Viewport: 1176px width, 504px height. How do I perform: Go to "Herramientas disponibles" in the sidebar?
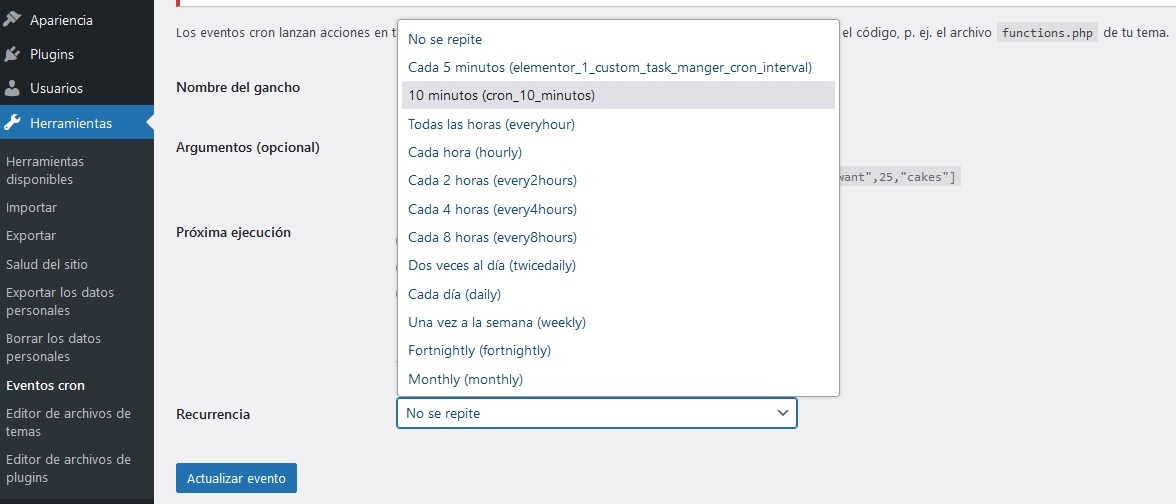[45, 170]
